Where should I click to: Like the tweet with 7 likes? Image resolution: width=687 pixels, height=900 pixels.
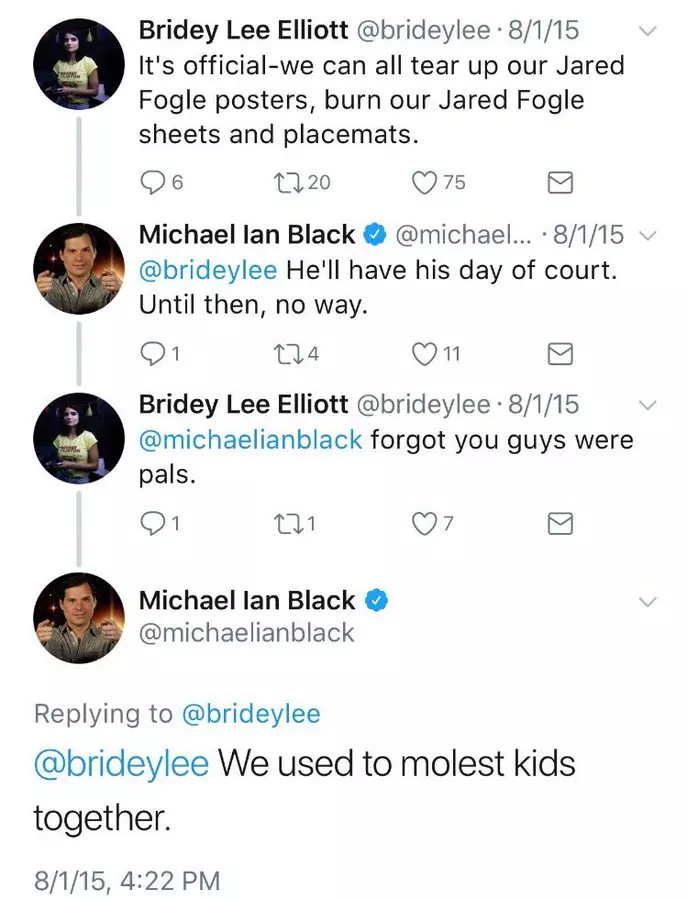(x=425, y=523)
